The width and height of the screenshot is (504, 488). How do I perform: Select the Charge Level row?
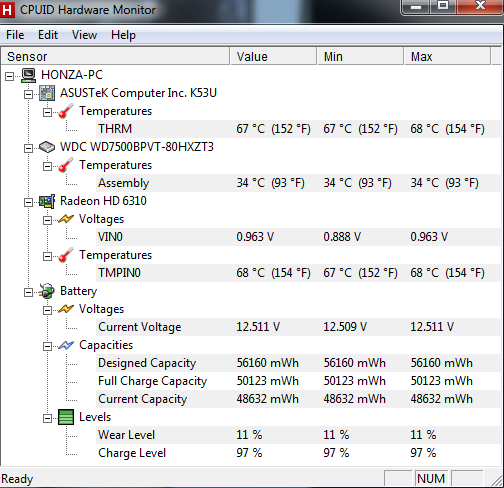pyautogui.click(x=299, y=453)
